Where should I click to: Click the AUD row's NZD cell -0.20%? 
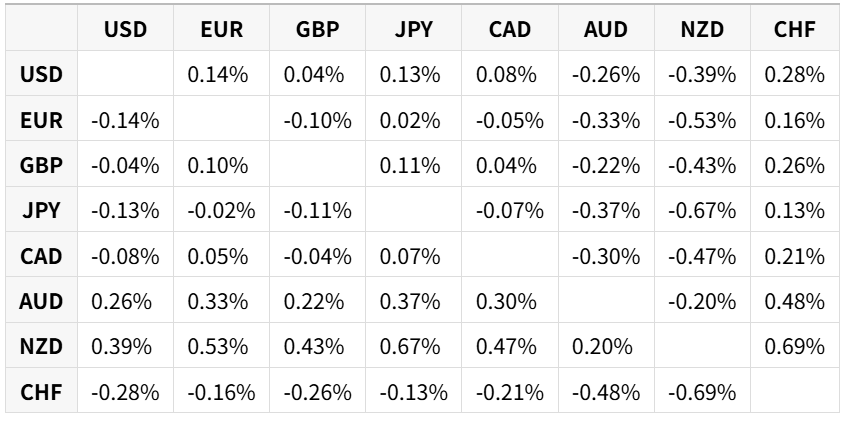tap(702, 300)
